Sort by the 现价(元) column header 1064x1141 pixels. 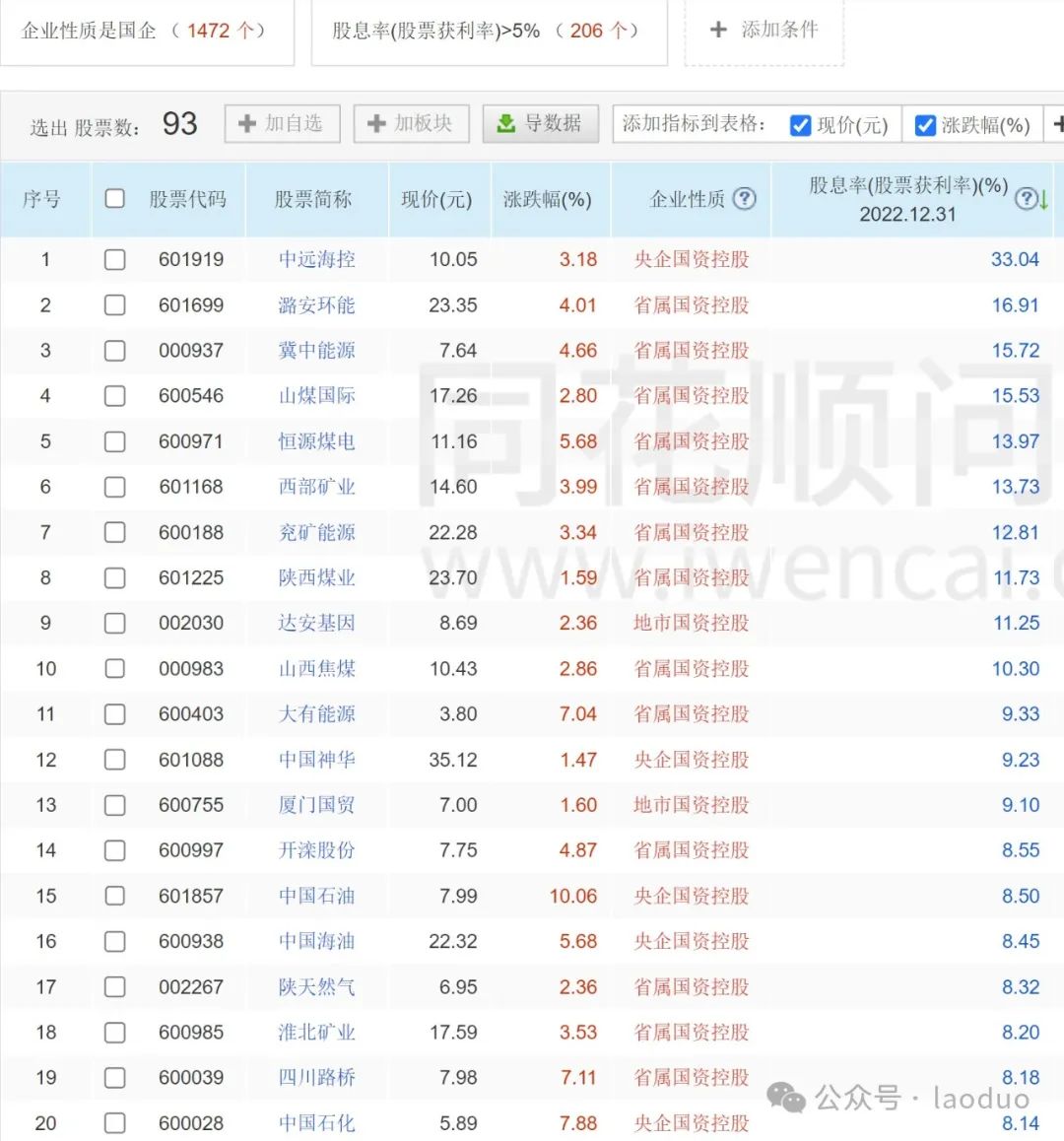click(x=436, y=200)
